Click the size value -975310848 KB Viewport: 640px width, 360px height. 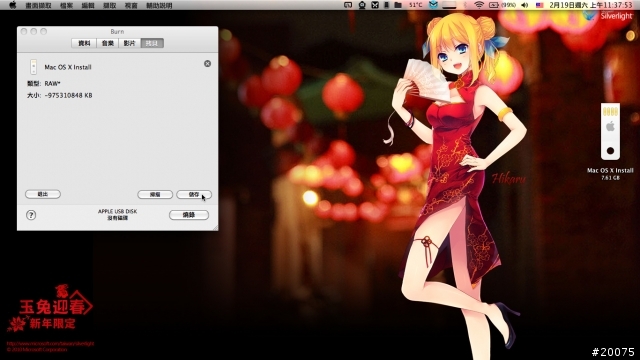click(69, 96)
